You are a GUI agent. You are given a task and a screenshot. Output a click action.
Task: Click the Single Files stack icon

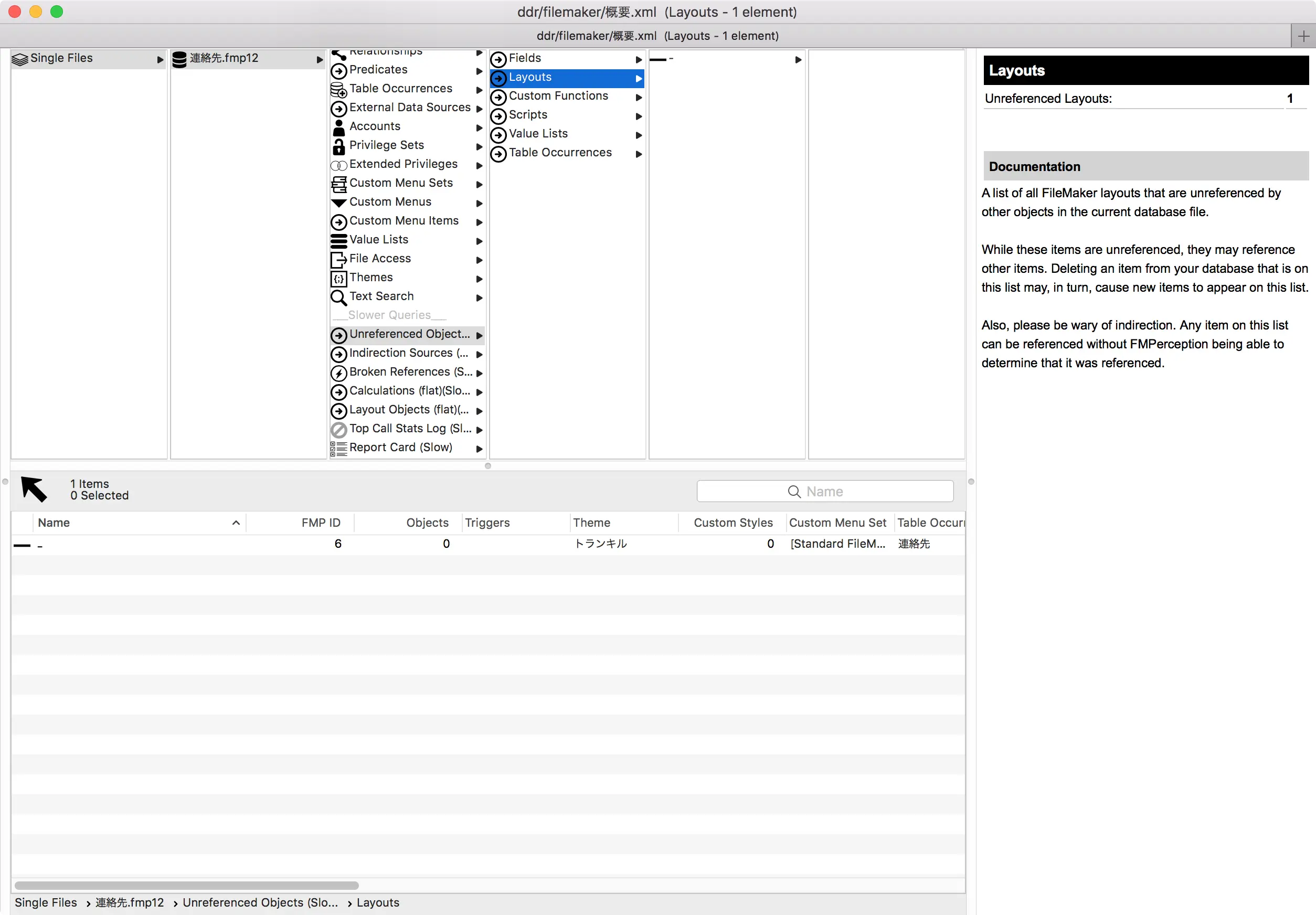tap(20, 59)
